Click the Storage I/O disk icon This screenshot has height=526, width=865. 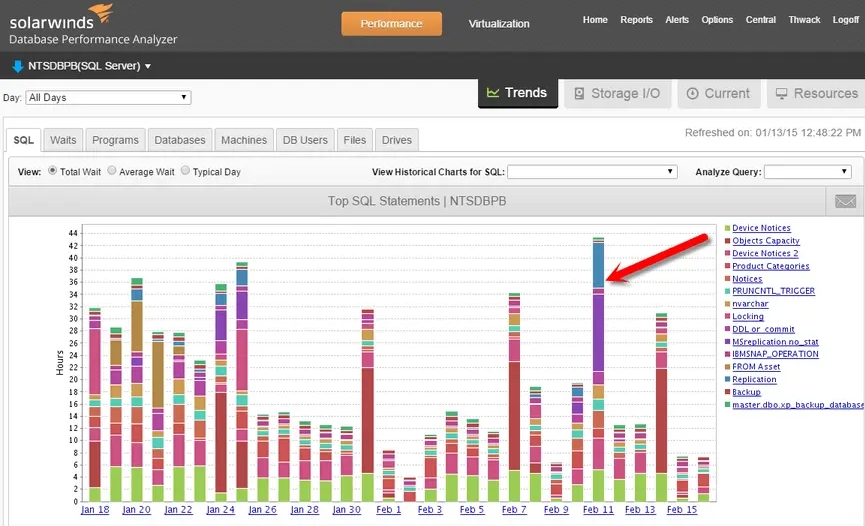(x=579, y=93)
